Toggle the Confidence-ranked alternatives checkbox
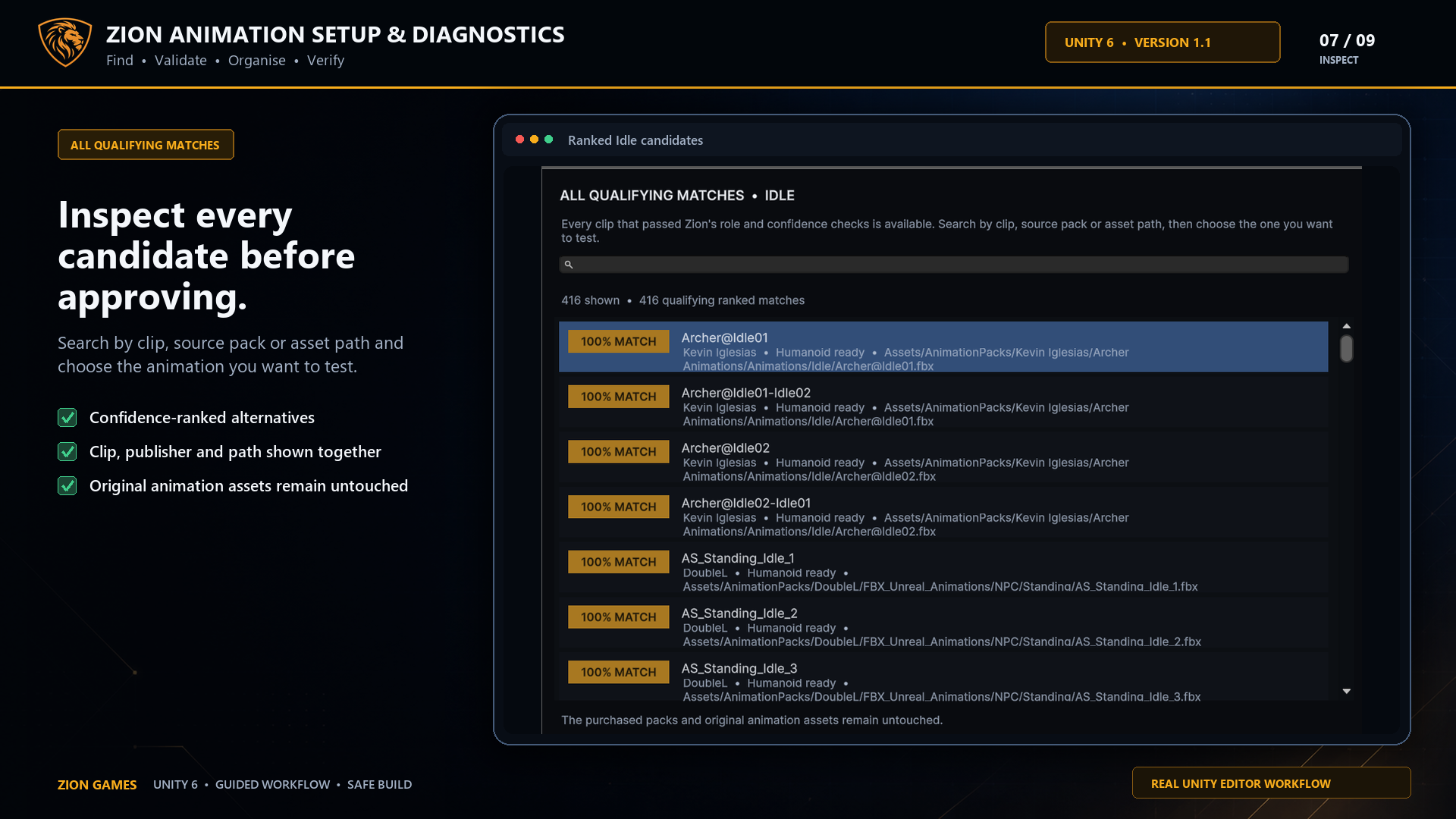This screenshot has width=1456, height=819. coord(67,418)
